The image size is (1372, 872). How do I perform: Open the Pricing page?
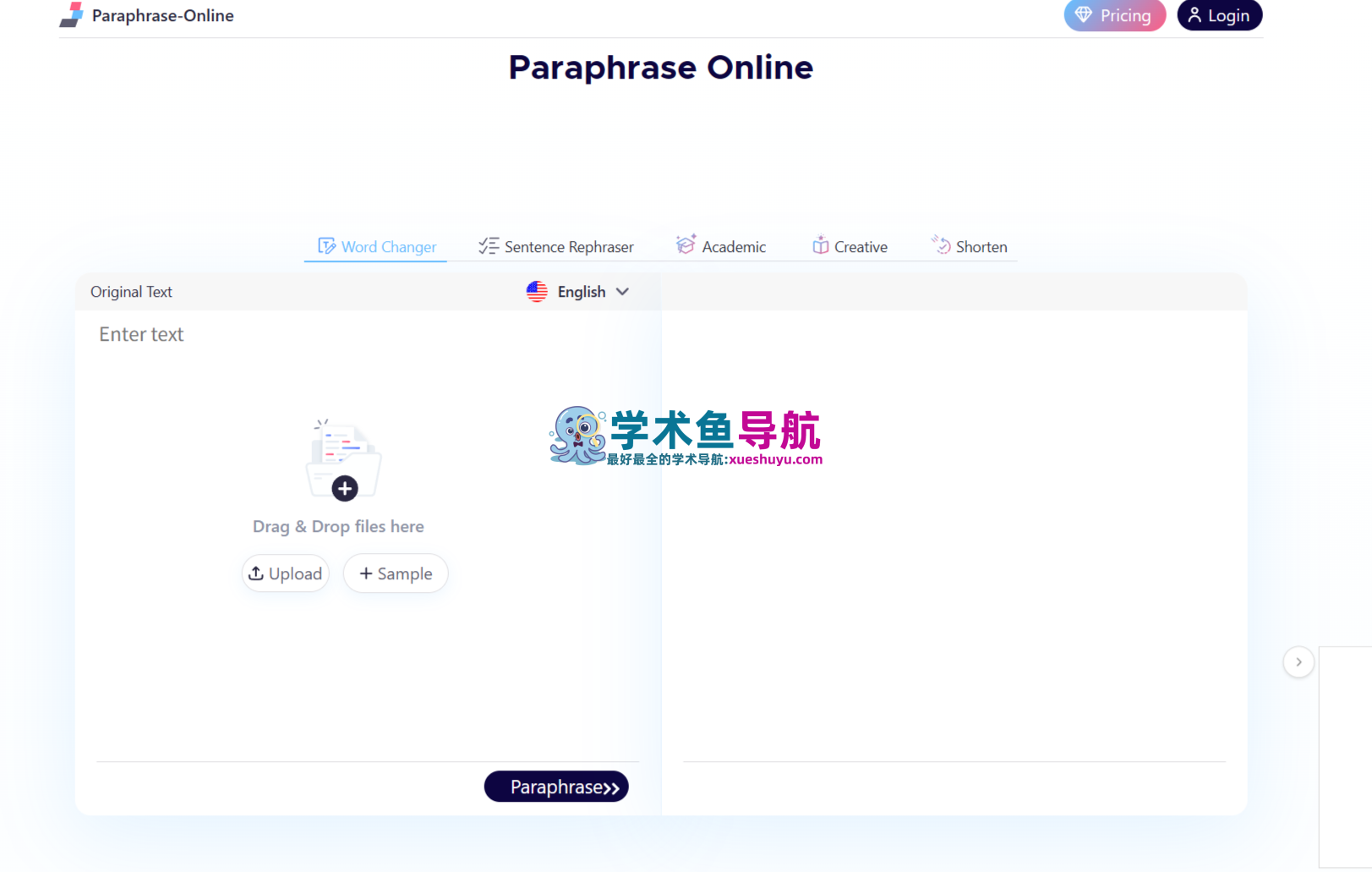click(1114, 15)
